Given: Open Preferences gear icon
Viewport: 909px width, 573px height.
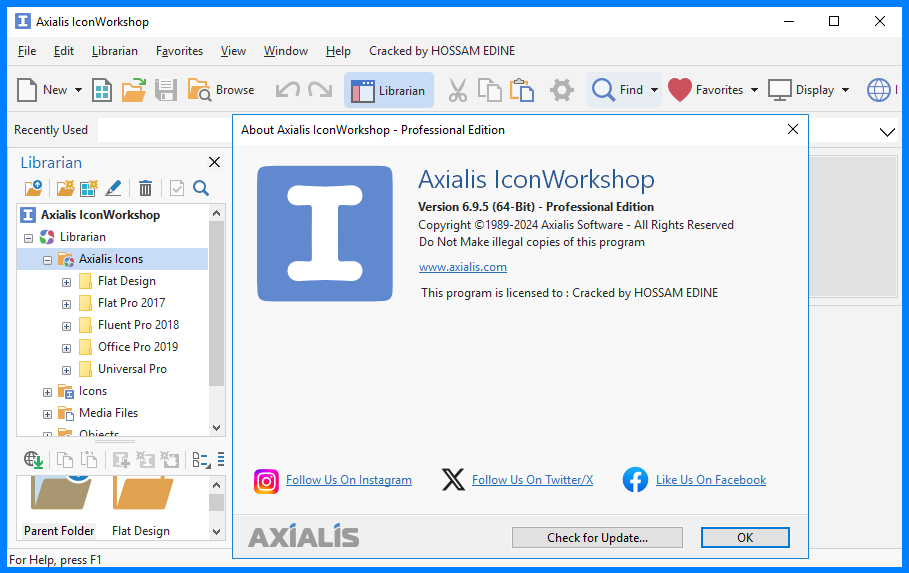Looking at the screenshot, I should click(x=562, y=90).
